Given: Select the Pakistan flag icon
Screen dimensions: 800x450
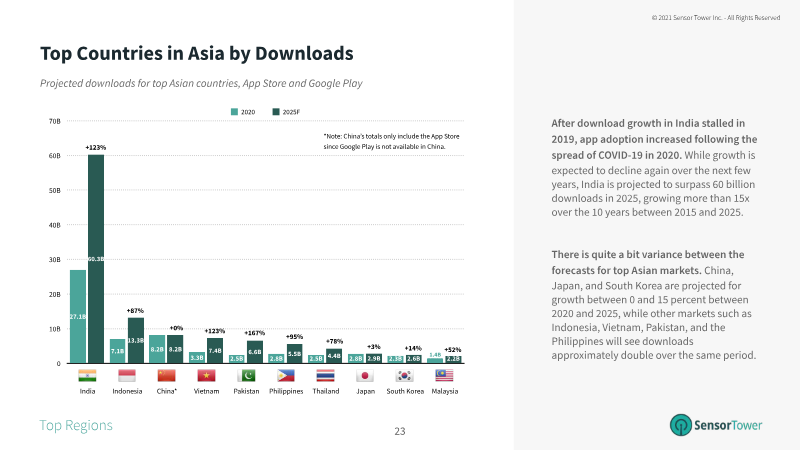Looking at the screenshot, I should [x=246, y=376].
